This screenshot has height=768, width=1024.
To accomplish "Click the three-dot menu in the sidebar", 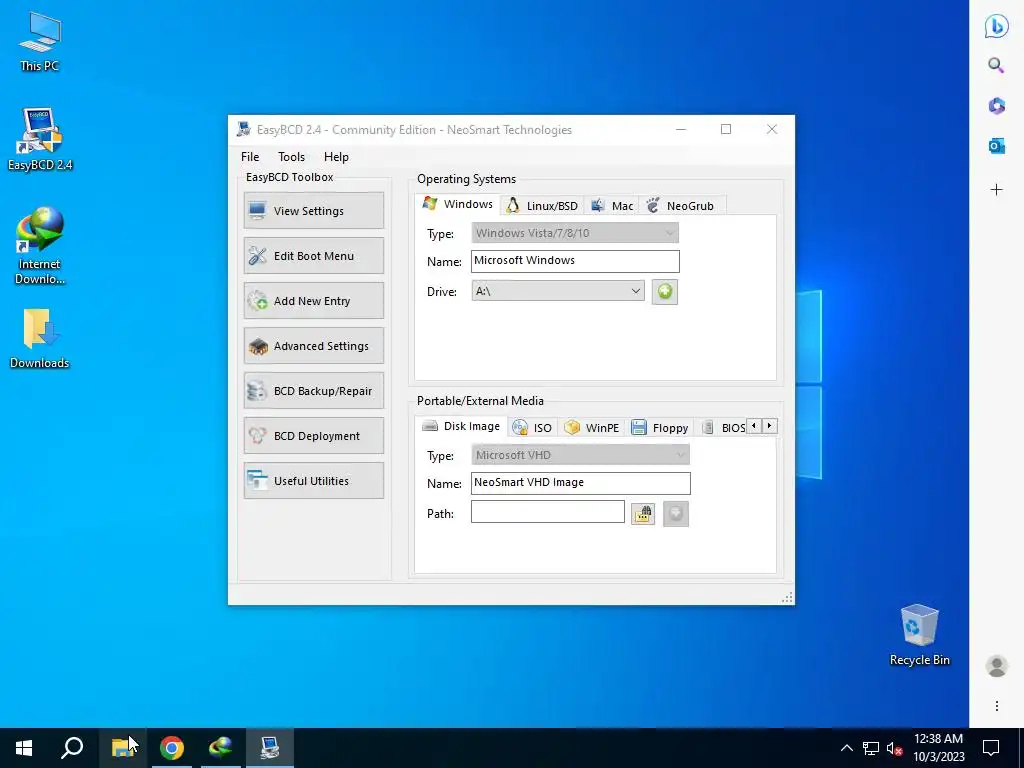I will pos(997,706).
